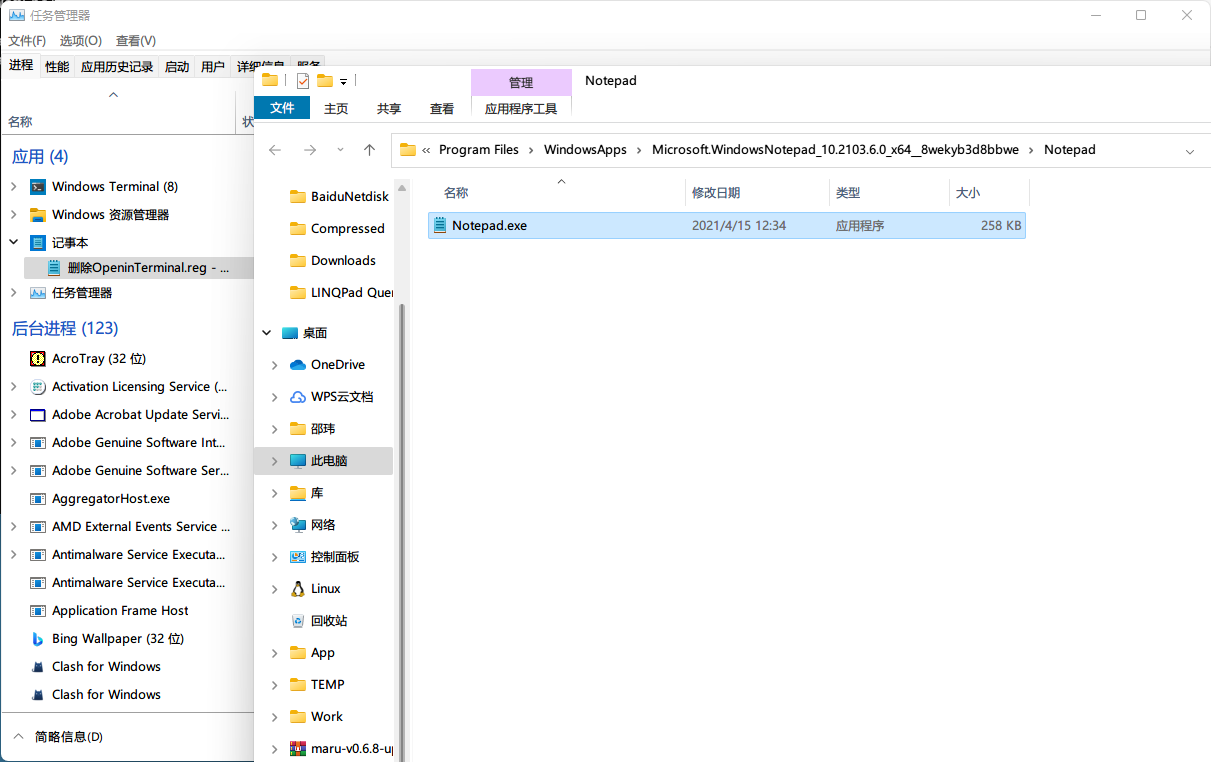Open Notepad.exe in the file list

[490, 225]
